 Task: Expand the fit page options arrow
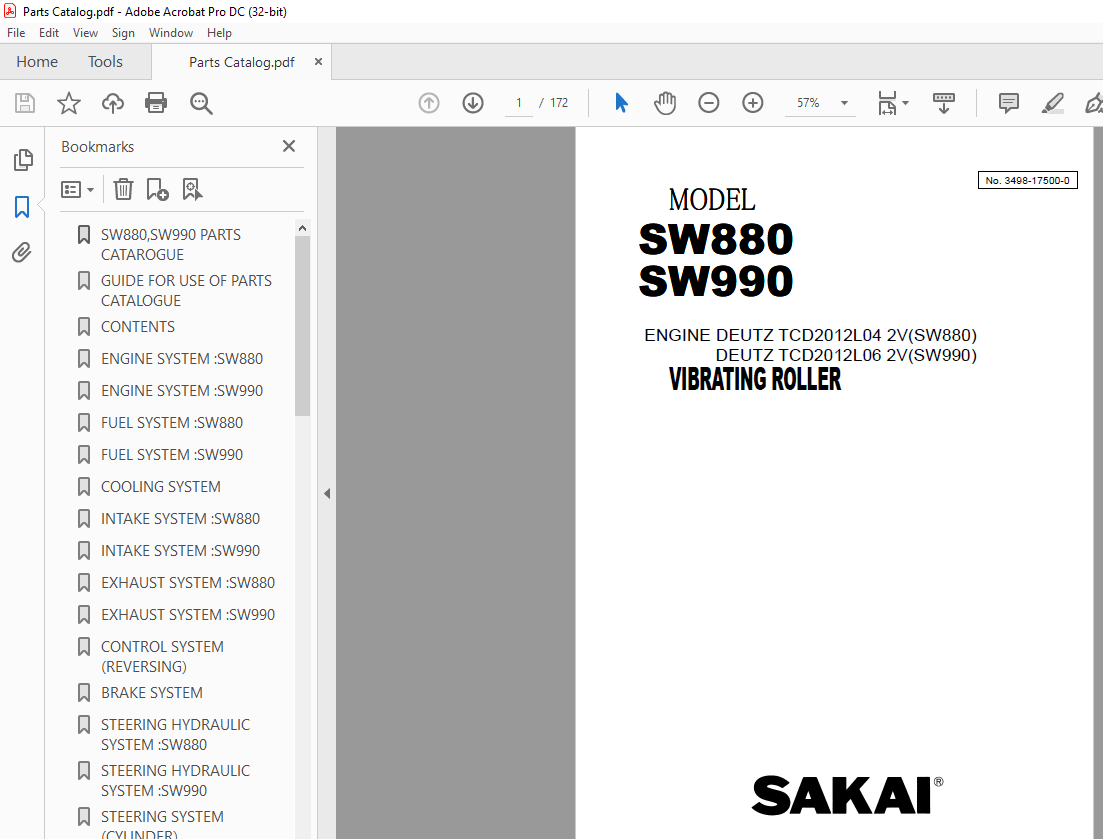click(x=905, y=103)
